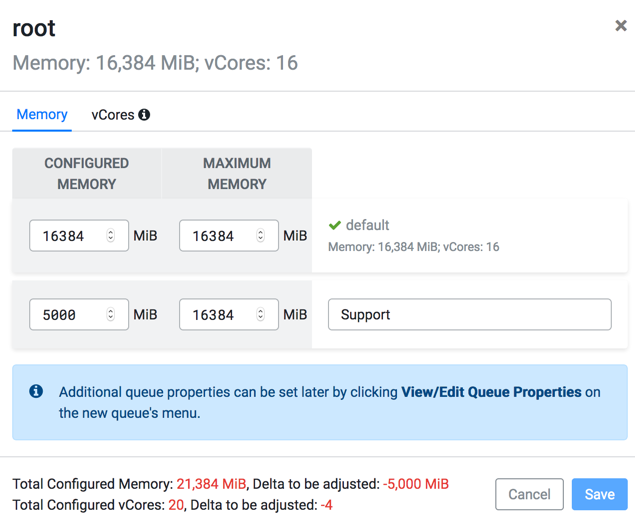Increase default configured memory with up arrow
Screen dimensions: 635x521
(111, 232)
